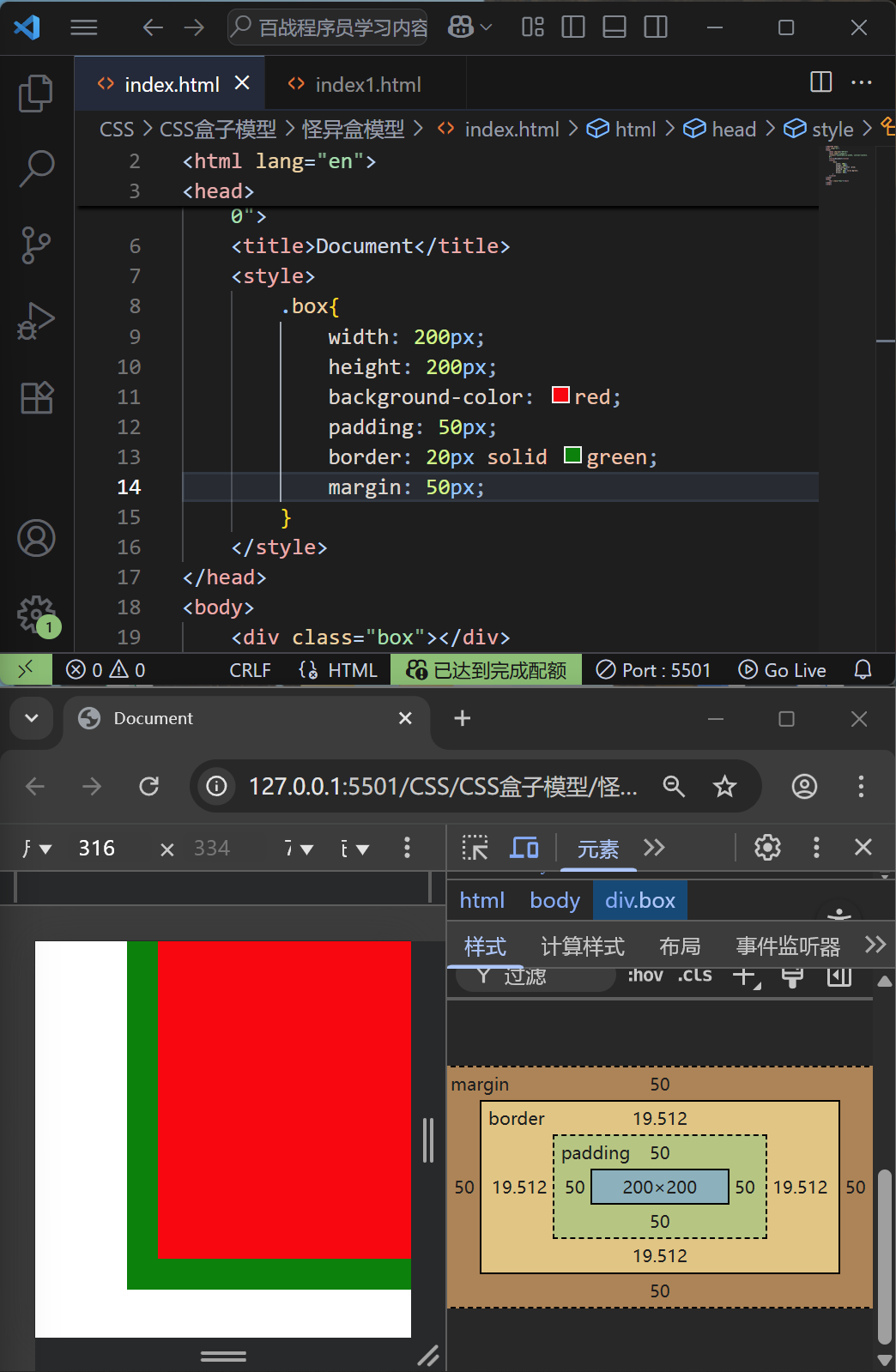Select the div.box breadcrumb in DevTools
The width and height of the screenshot is (896, 1372).
point(640,900)
